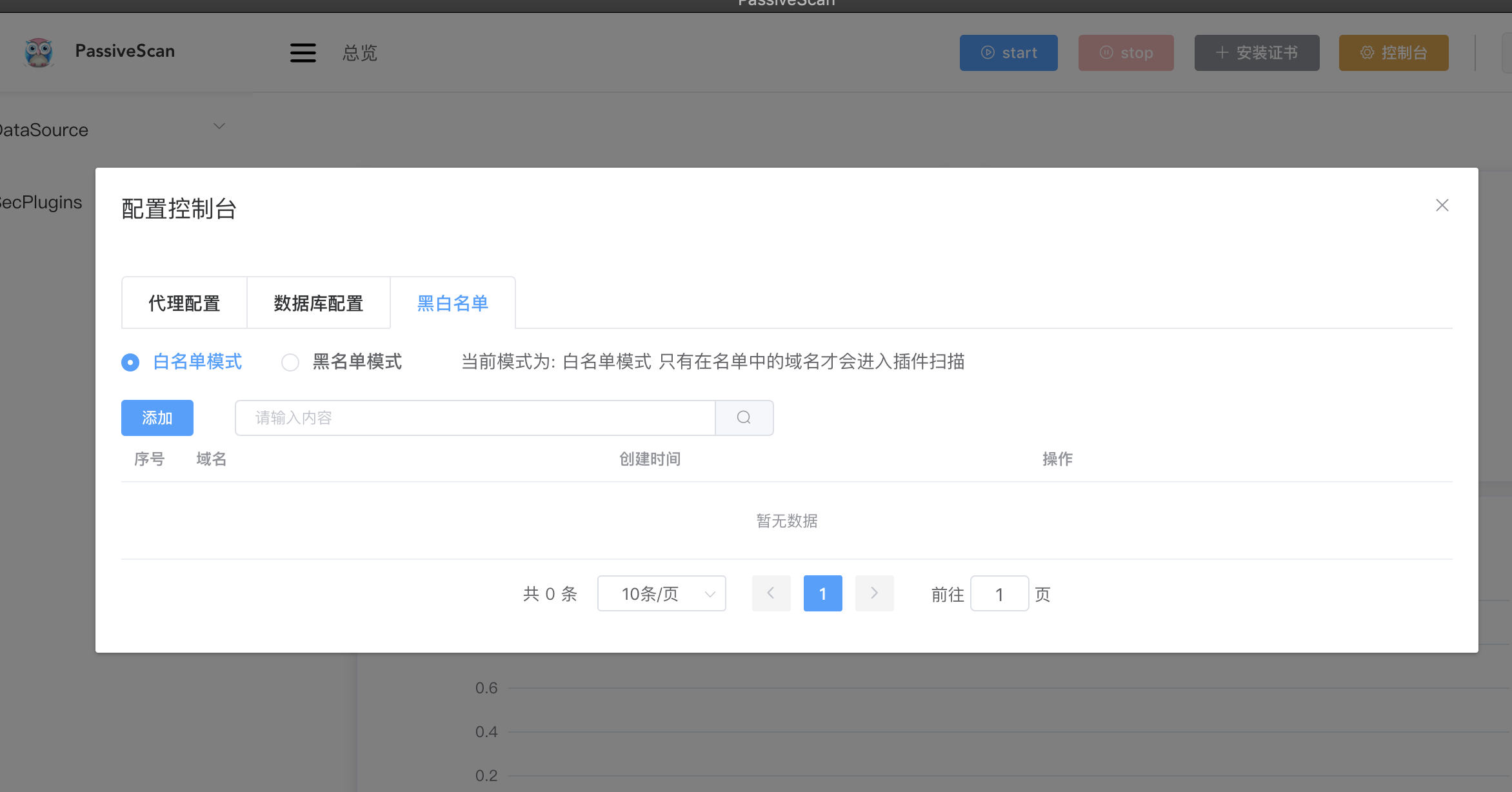This screenshot has height=792, width=1512.
Task: Go to previous page arrow
Action: [x=771, y=593]
